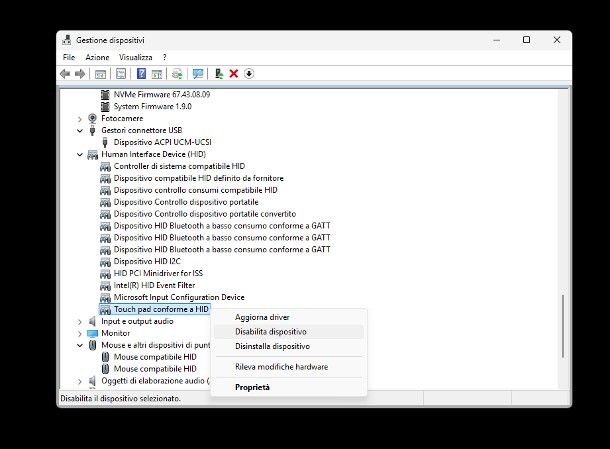Screen dimensions: 610x449
Task: Disable device with the down-arrow circle icon
Action: click(249, 74)
